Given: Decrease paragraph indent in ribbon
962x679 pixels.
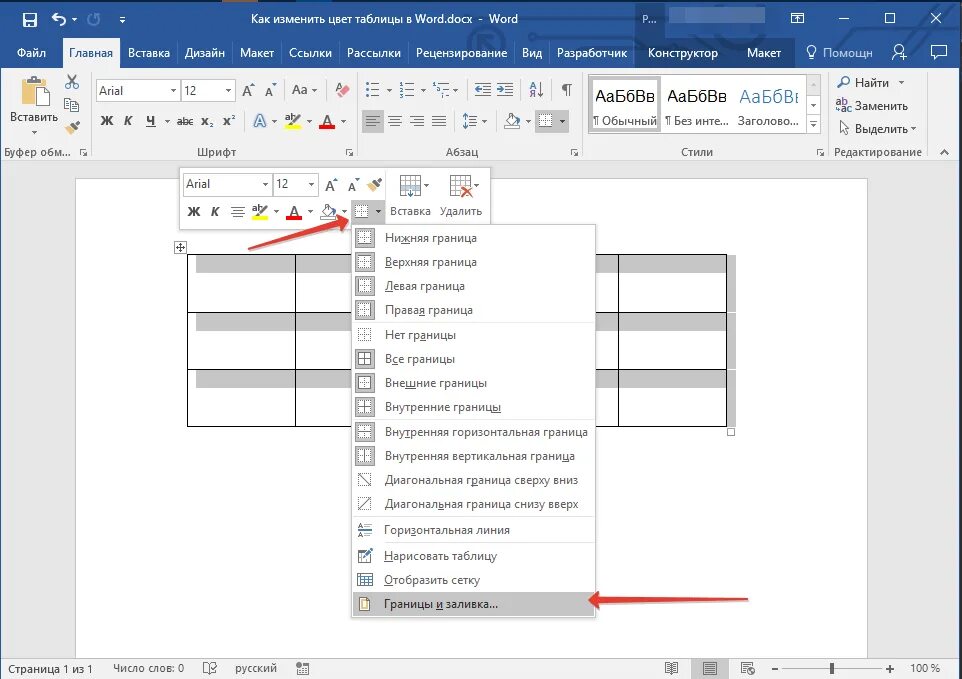Looking at the screenshot, I should (483, 90).
